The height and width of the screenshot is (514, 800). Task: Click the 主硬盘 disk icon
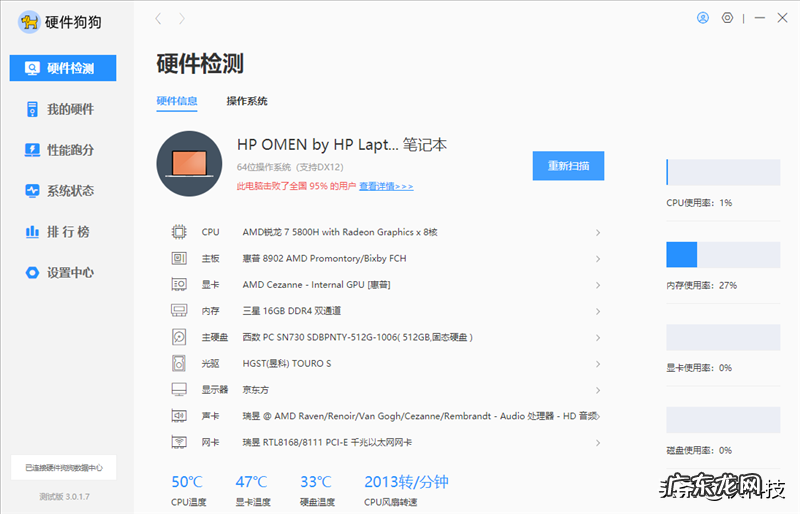(179, 337)
